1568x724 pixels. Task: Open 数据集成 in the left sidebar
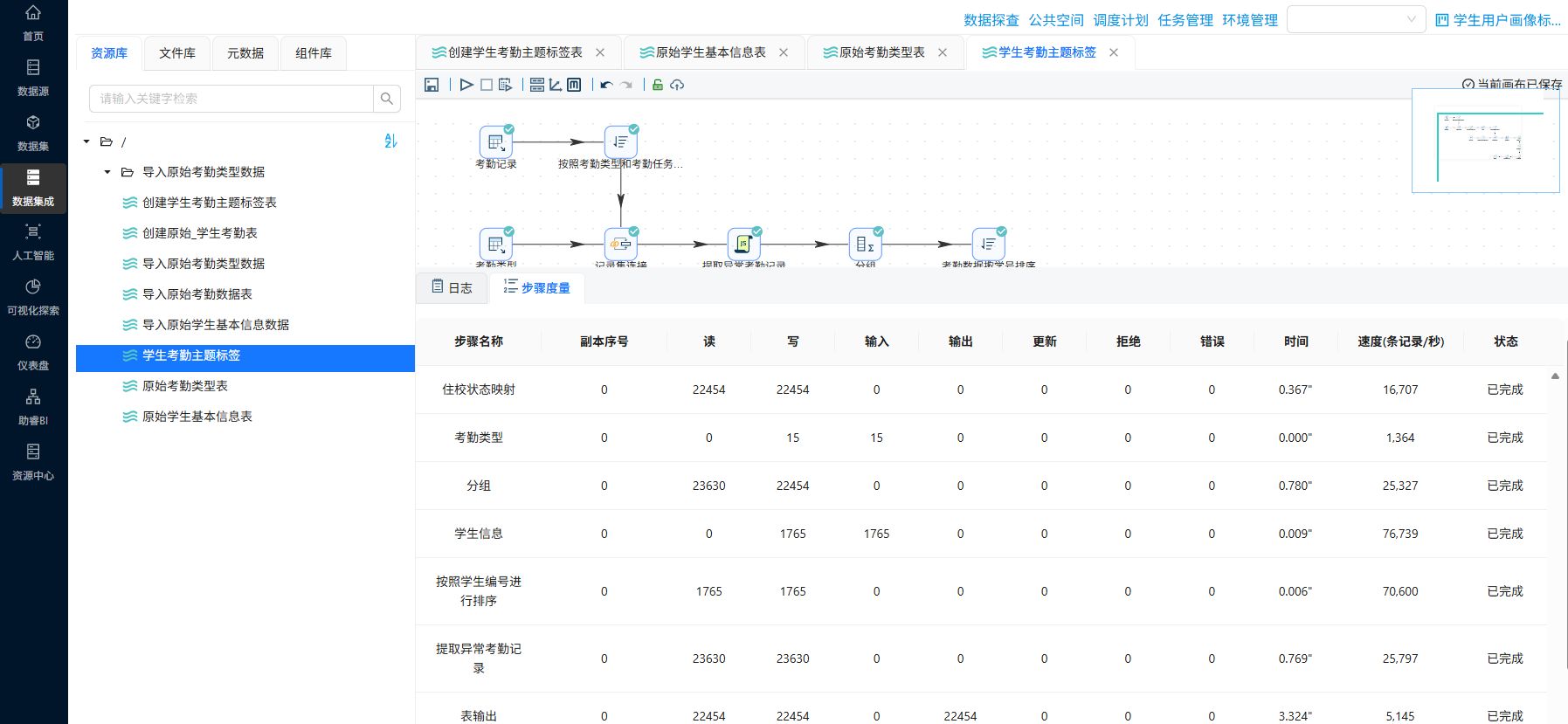(33, 188)
